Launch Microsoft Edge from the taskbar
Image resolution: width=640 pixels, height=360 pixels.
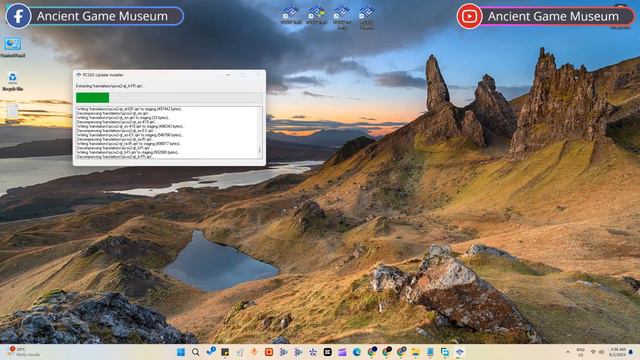click(x=356, y=352)
